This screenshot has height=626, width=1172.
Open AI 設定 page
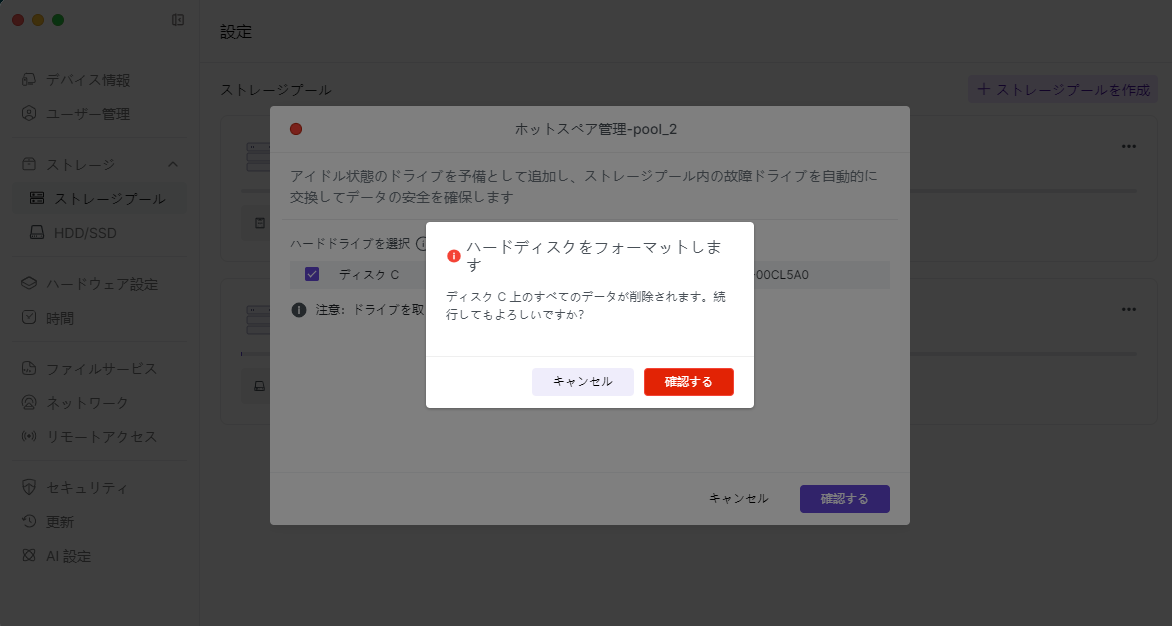coord(68,556)
